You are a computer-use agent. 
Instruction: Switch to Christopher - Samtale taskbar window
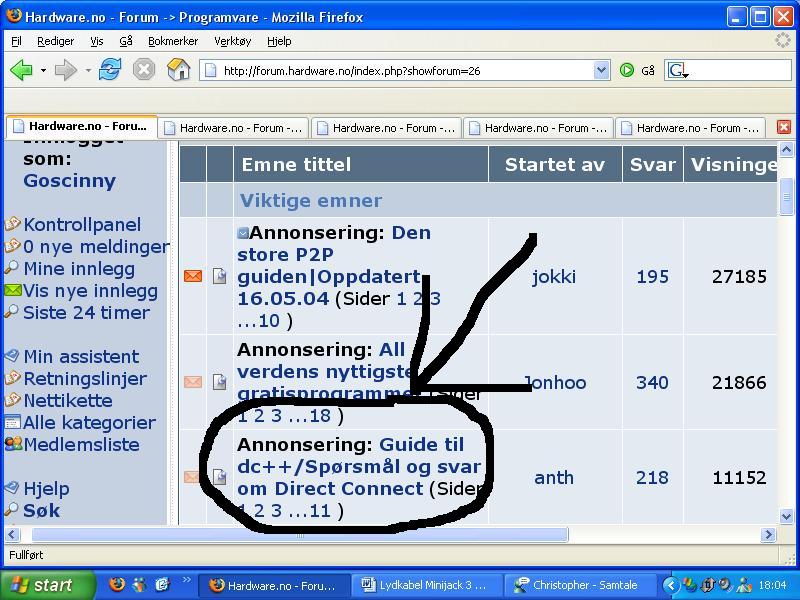[580, 585]
